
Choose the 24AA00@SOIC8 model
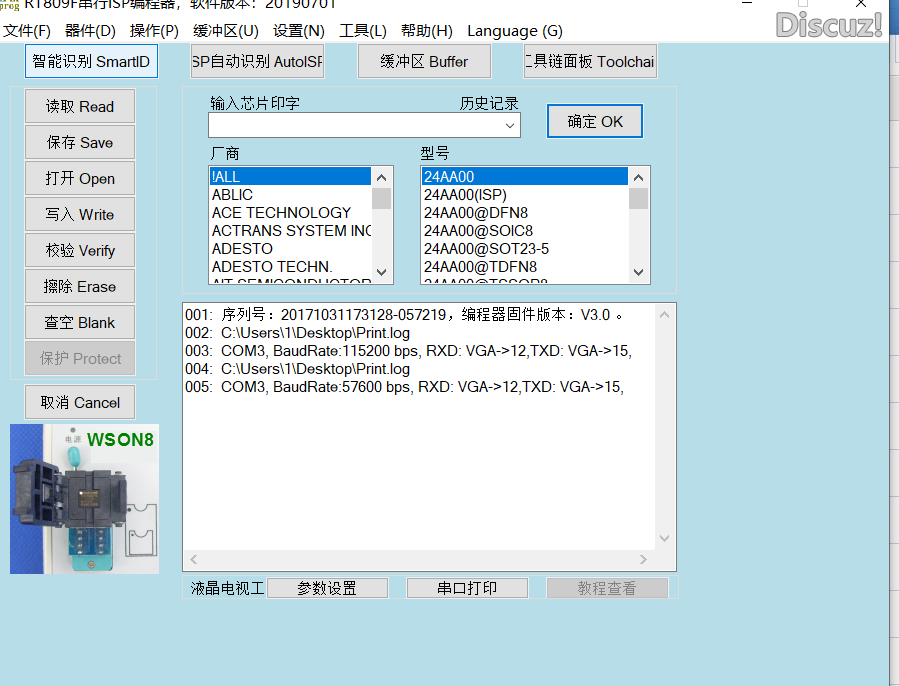click(480, 230)
